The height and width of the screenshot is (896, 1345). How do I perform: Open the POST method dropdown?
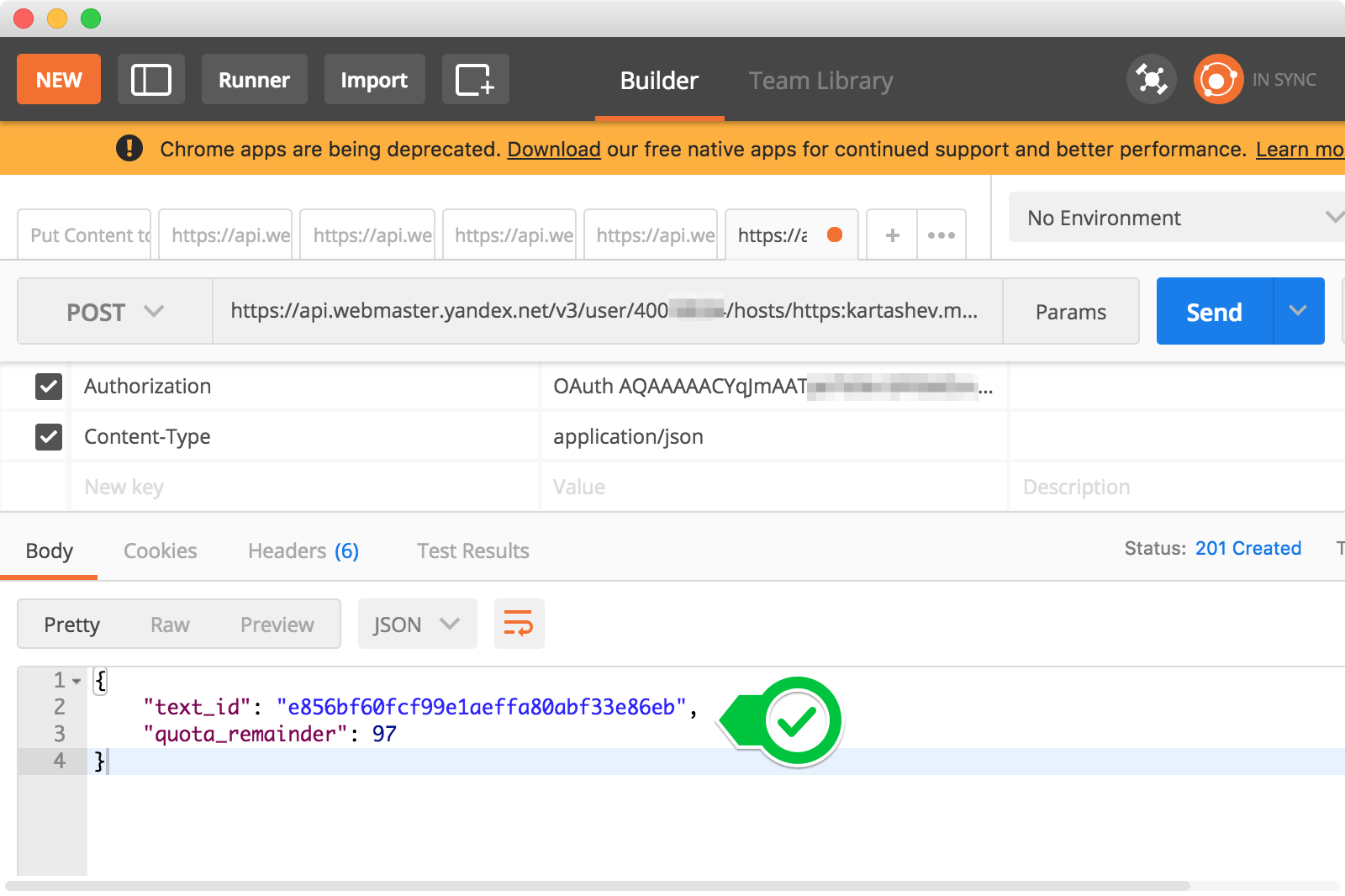pyautogui.click(x=115, y=311)
